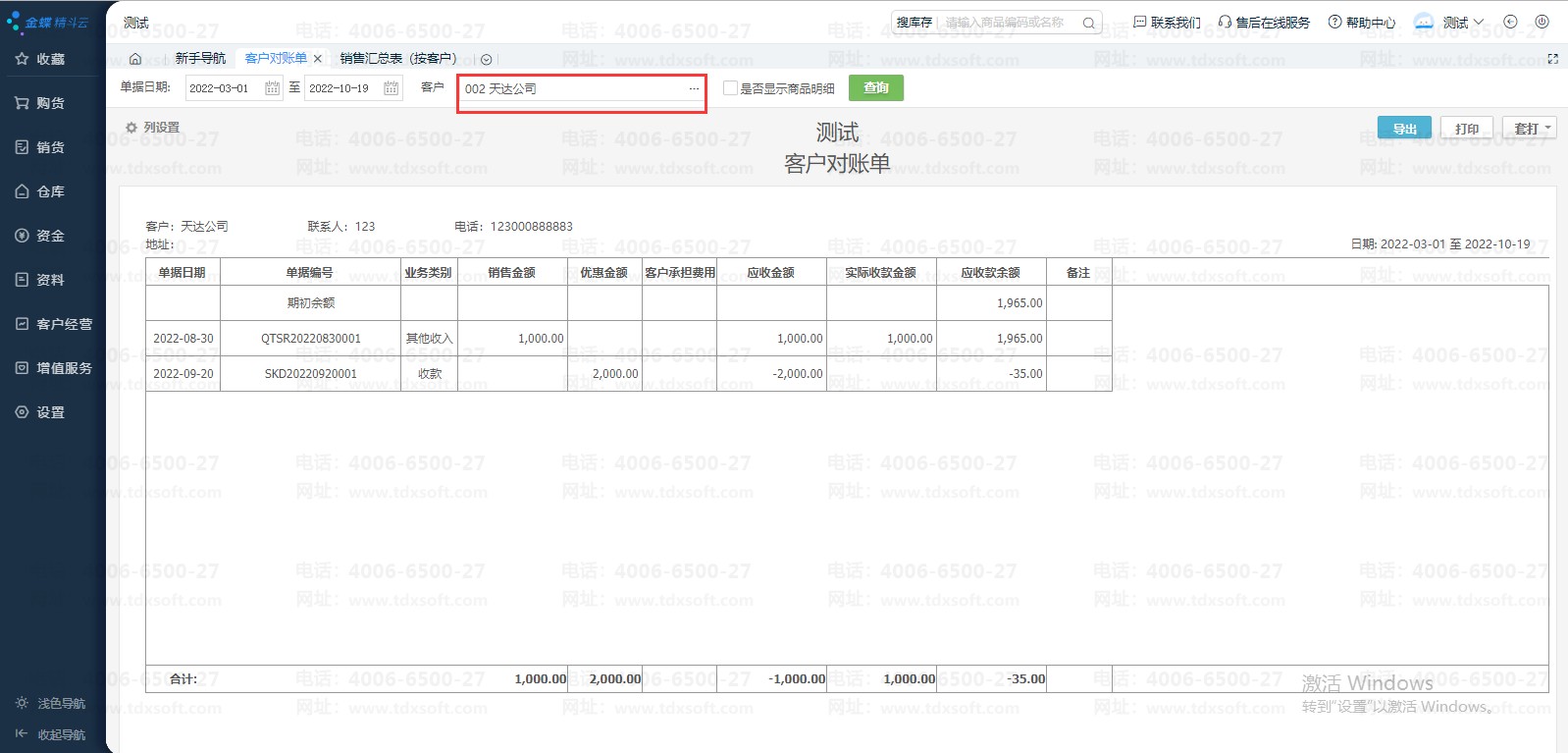
Task: Click the green 查询 query button
Action: (x=875, y=88)
